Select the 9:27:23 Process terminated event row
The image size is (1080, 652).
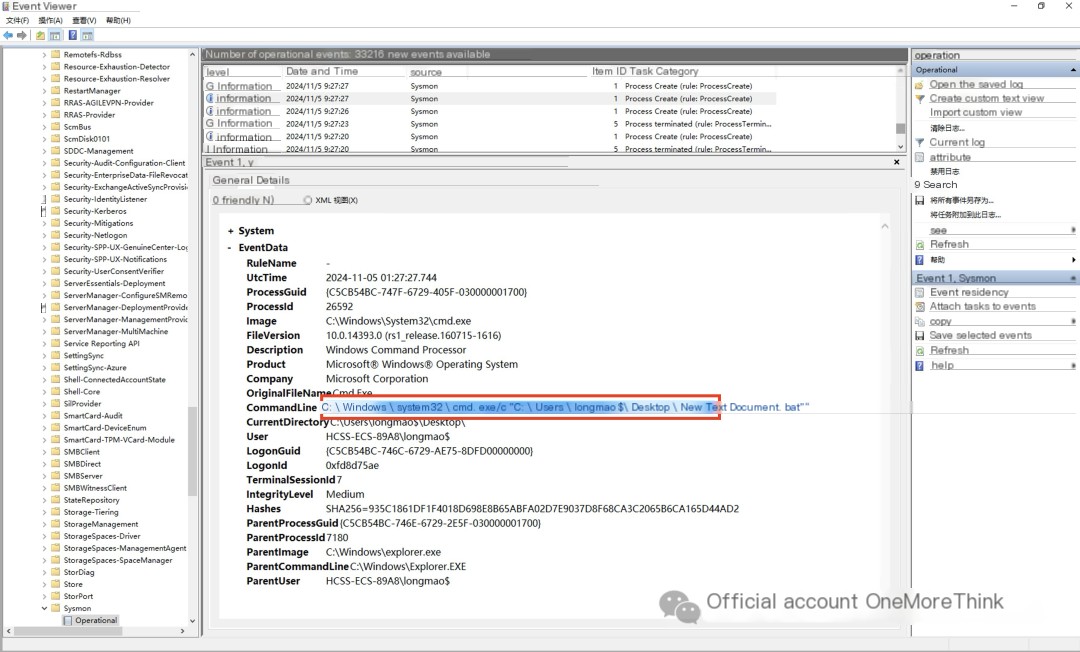click(490, 124)
